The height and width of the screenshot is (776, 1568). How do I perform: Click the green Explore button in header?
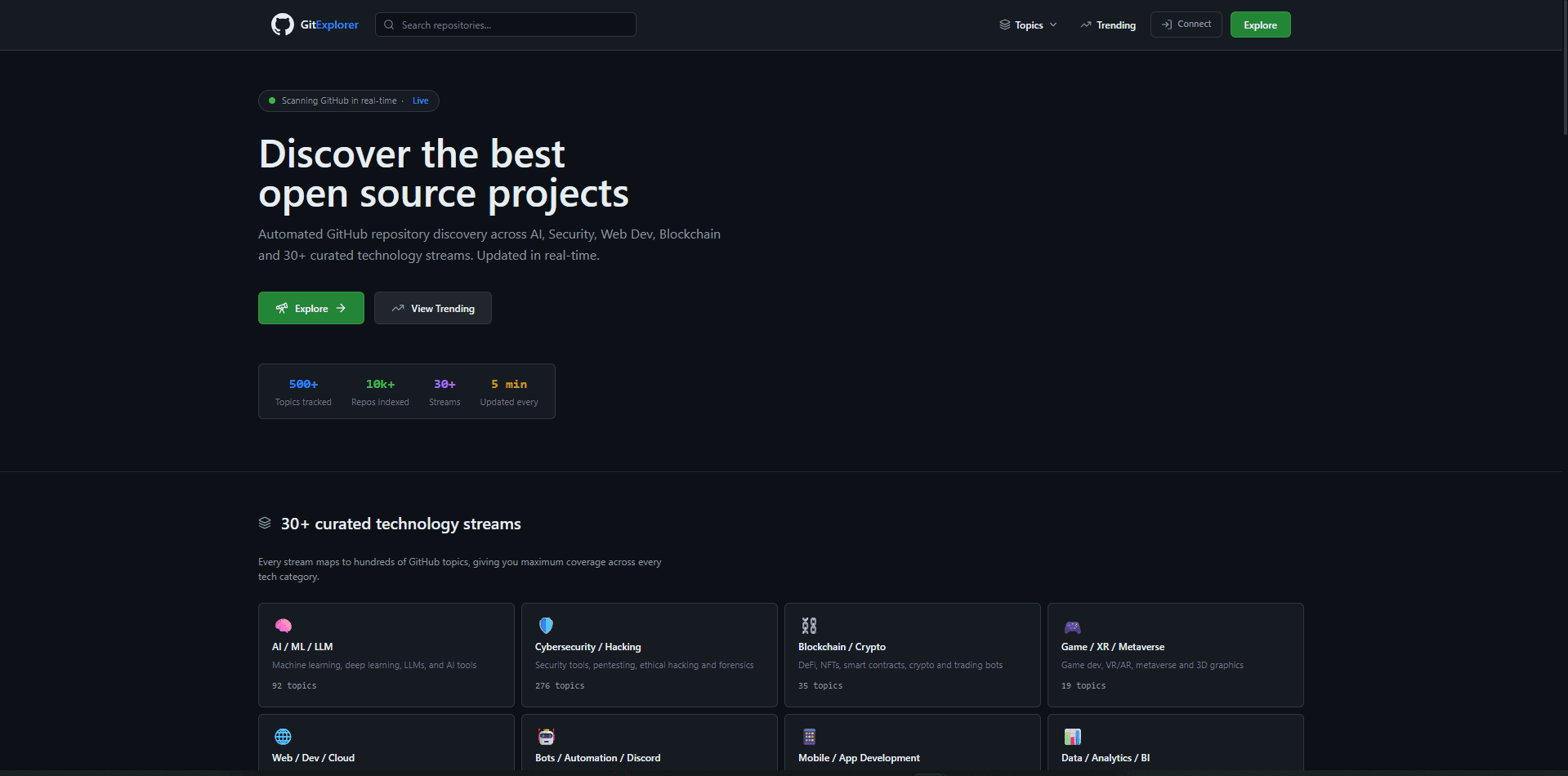pos(1260,25)
